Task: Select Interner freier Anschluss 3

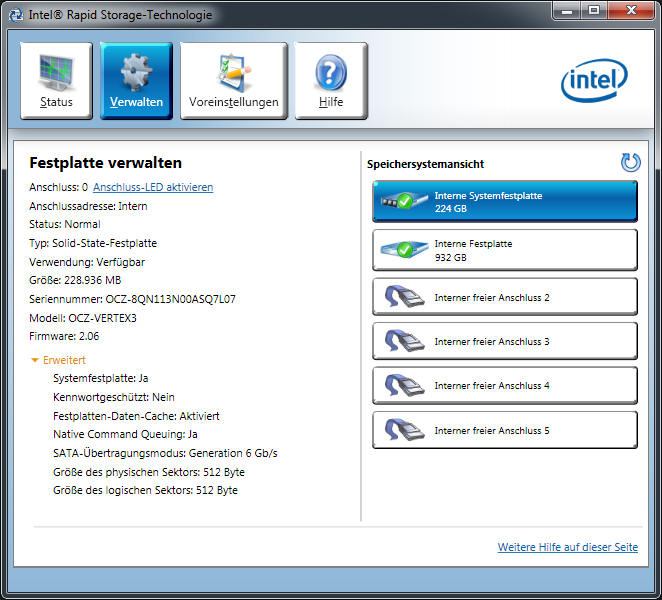Action: tap(505, 341)
